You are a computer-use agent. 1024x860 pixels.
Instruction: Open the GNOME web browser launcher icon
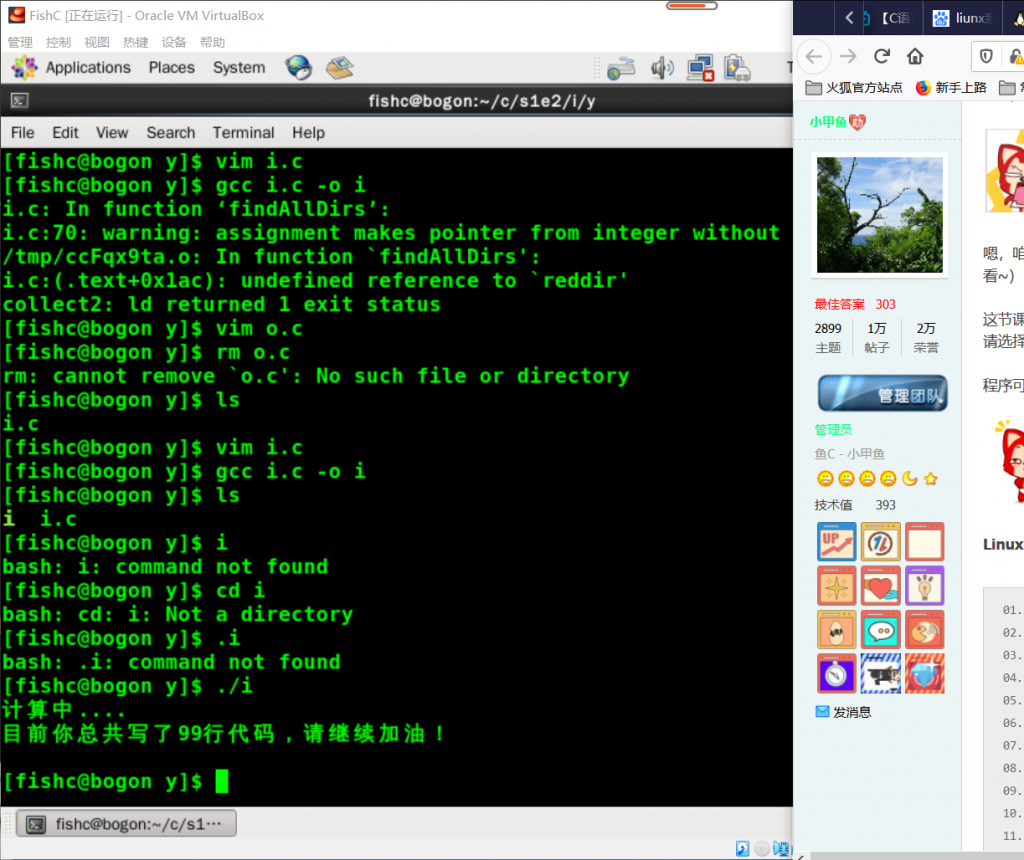pos(298,67)
